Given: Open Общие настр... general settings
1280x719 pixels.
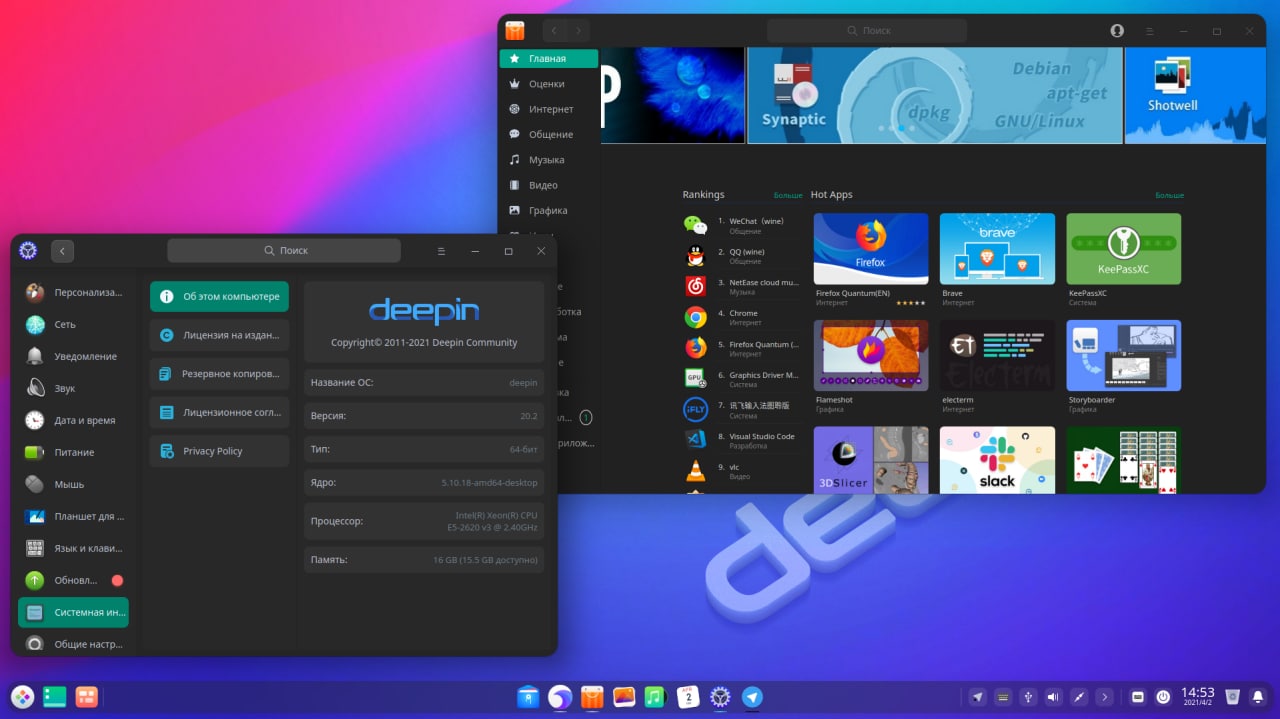Looking at the screenshot, I should click(x=74, y=644).
